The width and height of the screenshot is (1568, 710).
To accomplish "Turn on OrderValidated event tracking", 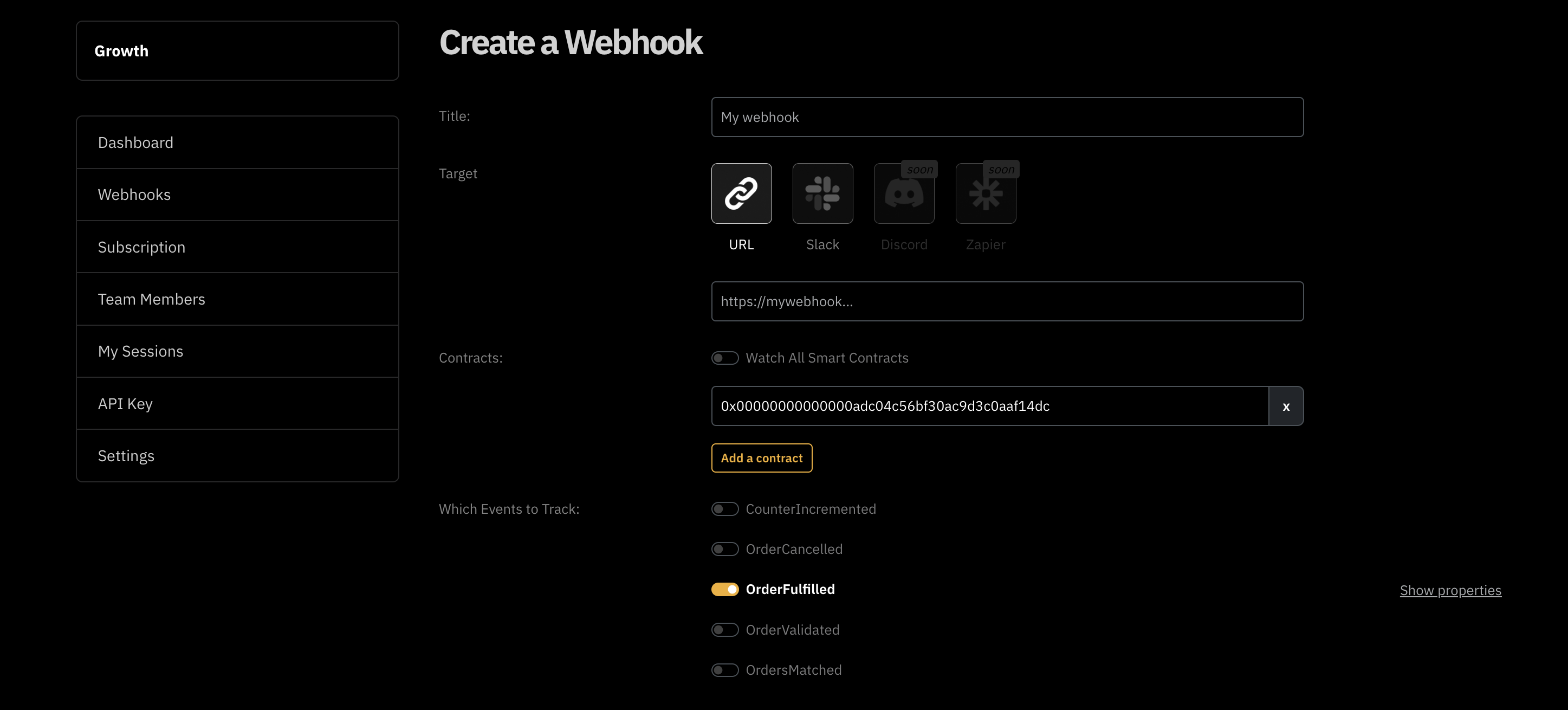I will [x=724, y=630].
